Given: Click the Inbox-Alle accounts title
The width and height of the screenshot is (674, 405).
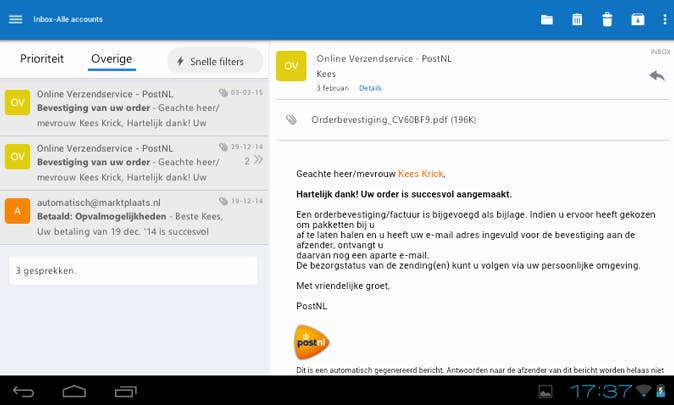Looking at the screenshot, I should point(68,19).
